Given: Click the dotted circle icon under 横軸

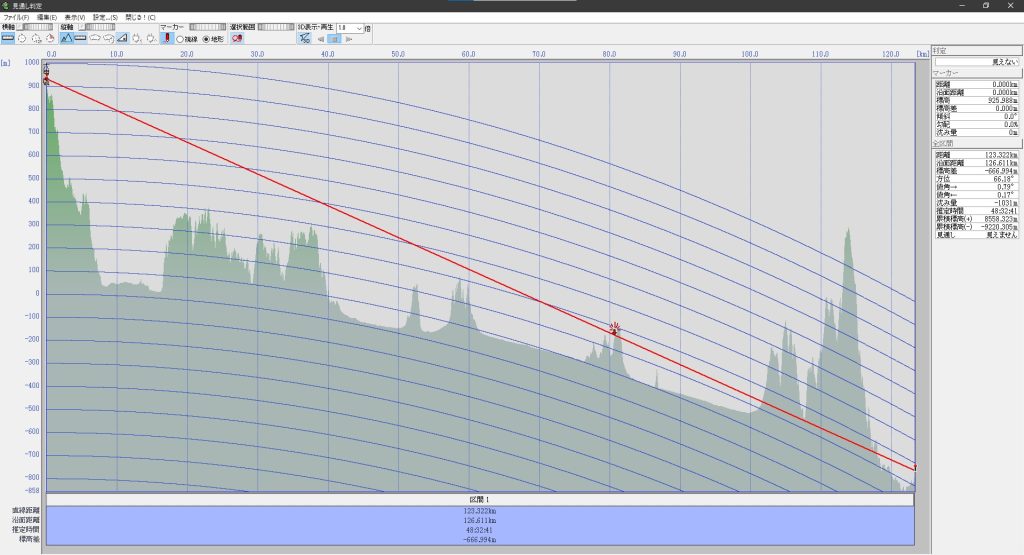Looking at the screenshot, I should [x=36, y=39].
